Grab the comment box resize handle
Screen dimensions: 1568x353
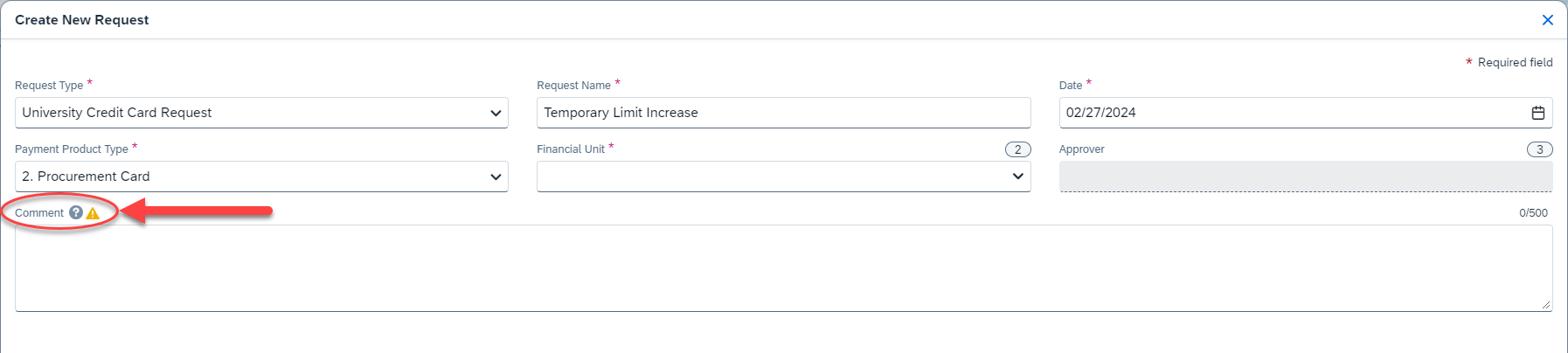(x=1546, y=305)
